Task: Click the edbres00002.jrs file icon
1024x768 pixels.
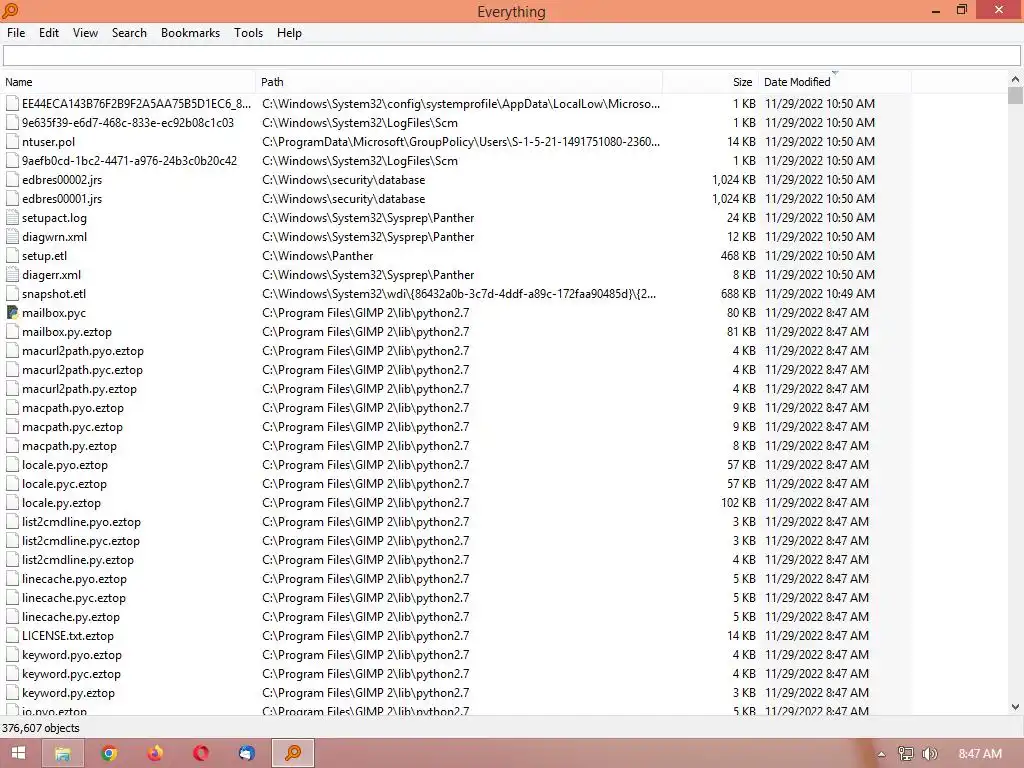Action: 12,180
